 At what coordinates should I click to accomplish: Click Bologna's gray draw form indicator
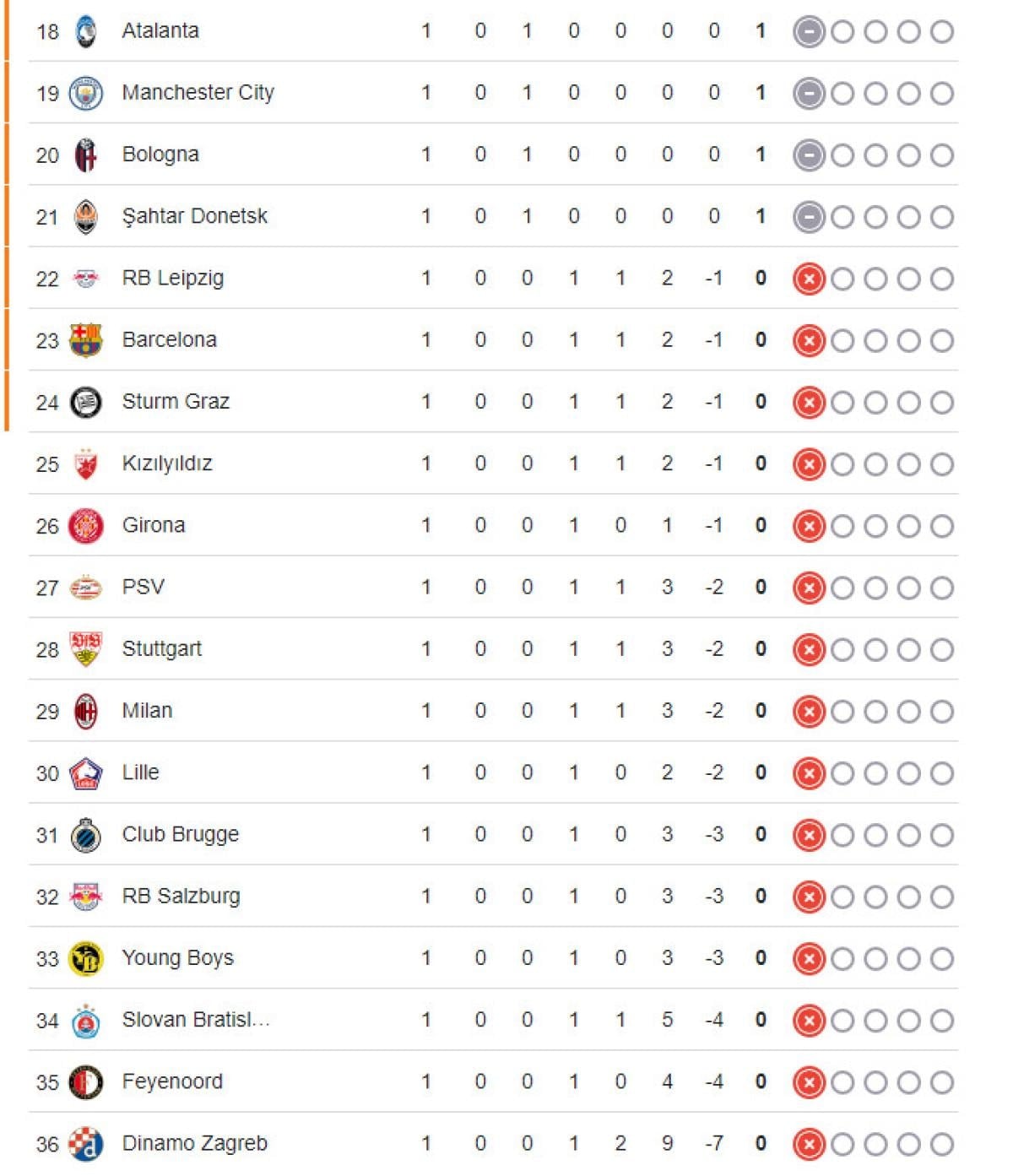pyautogui.click(x=809, y=155)
